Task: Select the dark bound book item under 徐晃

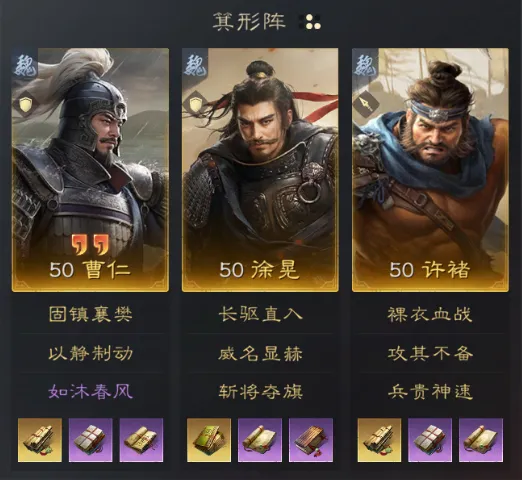Action: pos(311,440)
